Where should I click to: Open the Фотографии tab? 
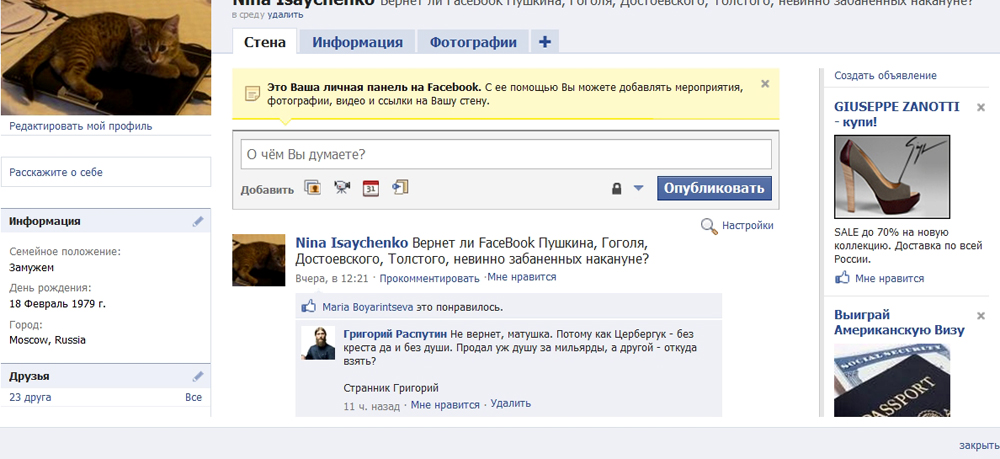pos(473,42)
